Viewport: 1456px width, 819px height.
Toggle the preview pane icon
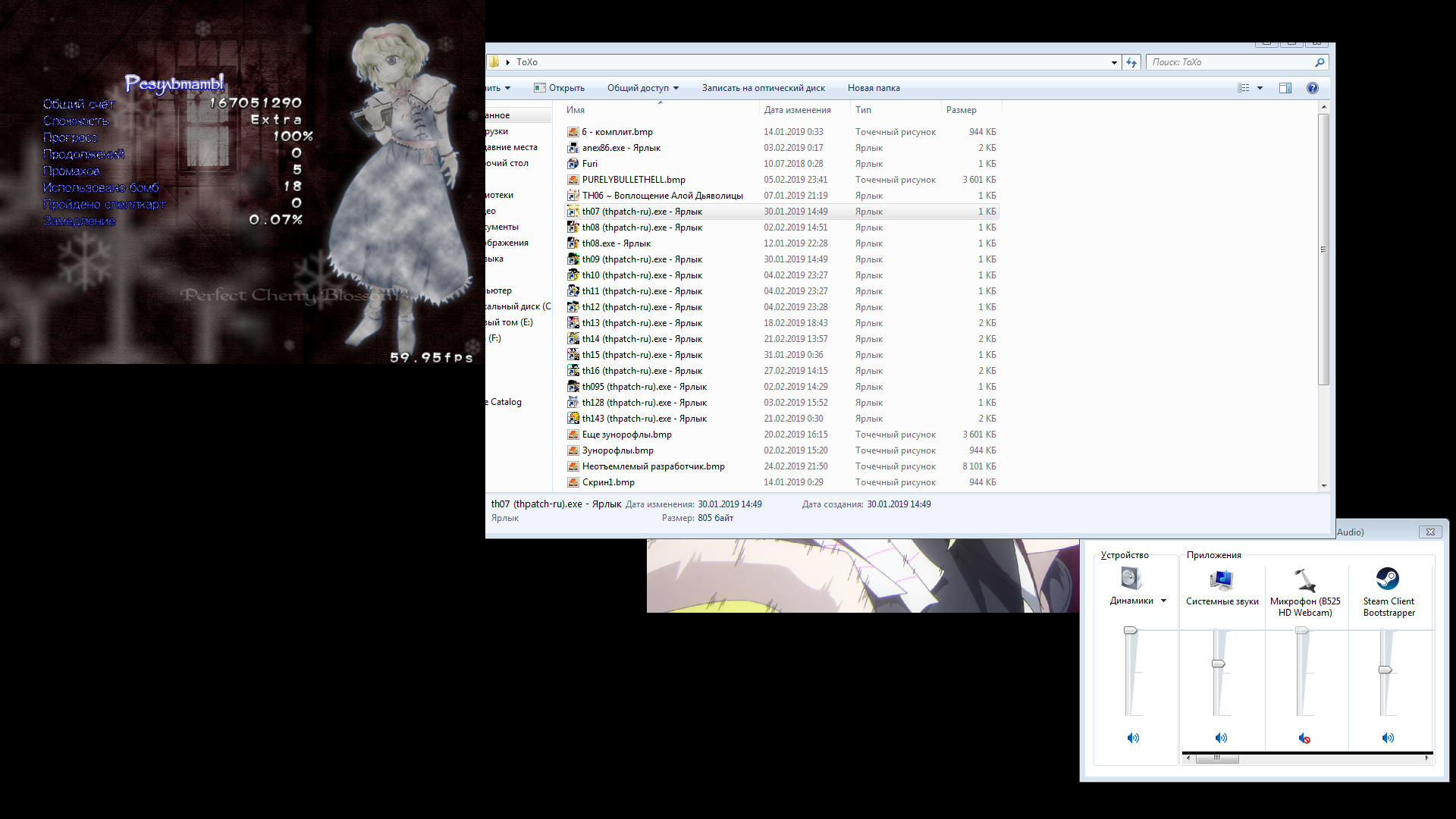click(1285, 88)
